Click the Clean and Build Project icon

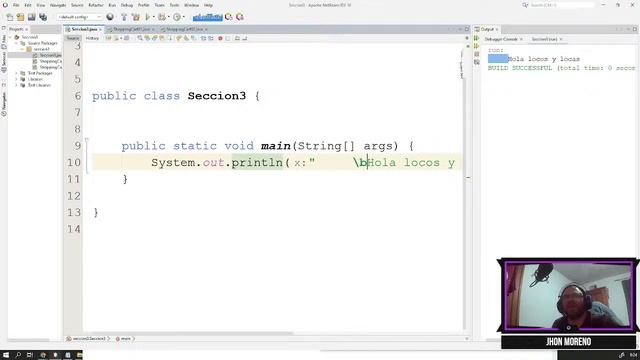[x=136, y=17]
